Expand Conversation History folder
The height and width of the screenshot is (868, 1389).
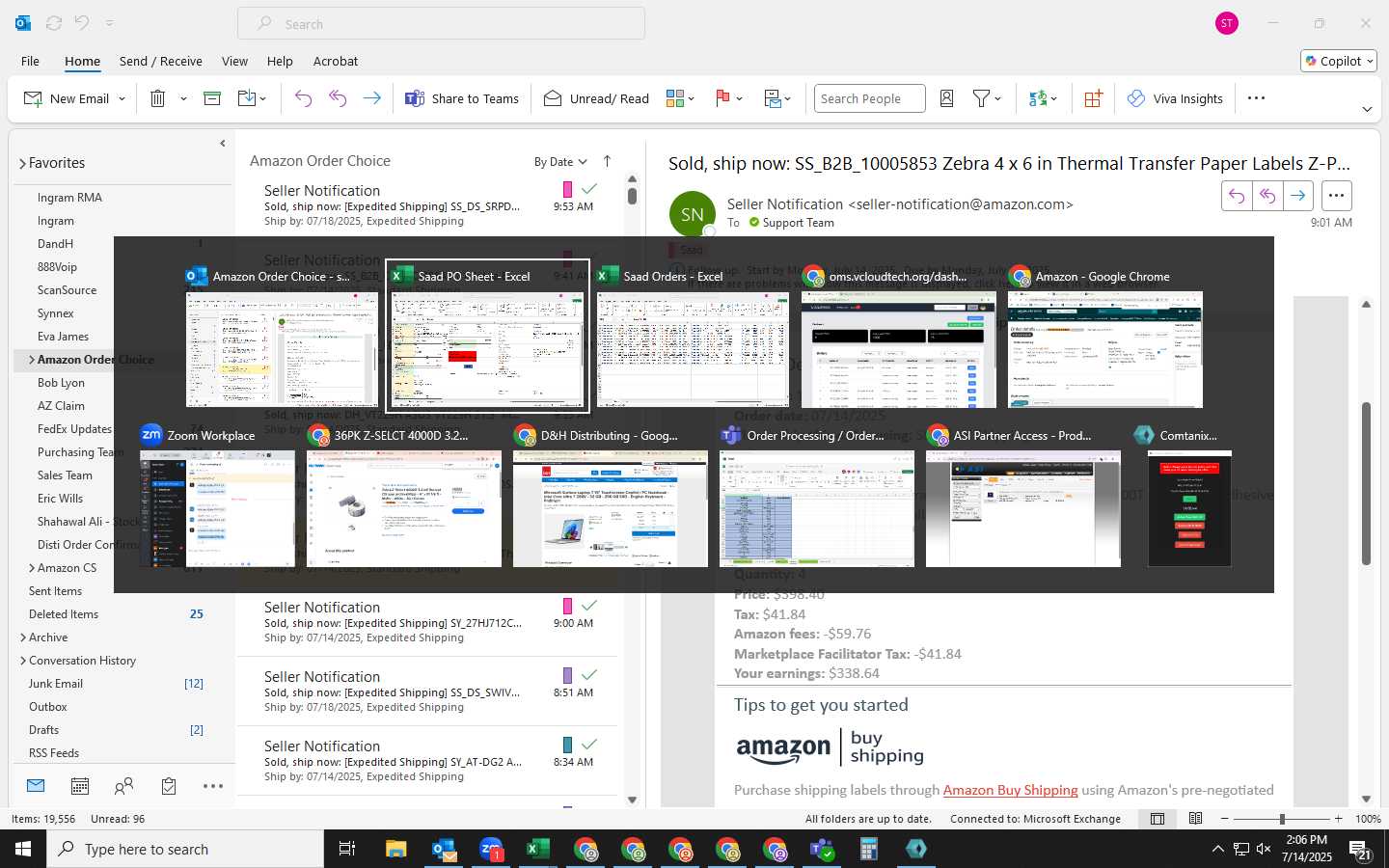23,661
